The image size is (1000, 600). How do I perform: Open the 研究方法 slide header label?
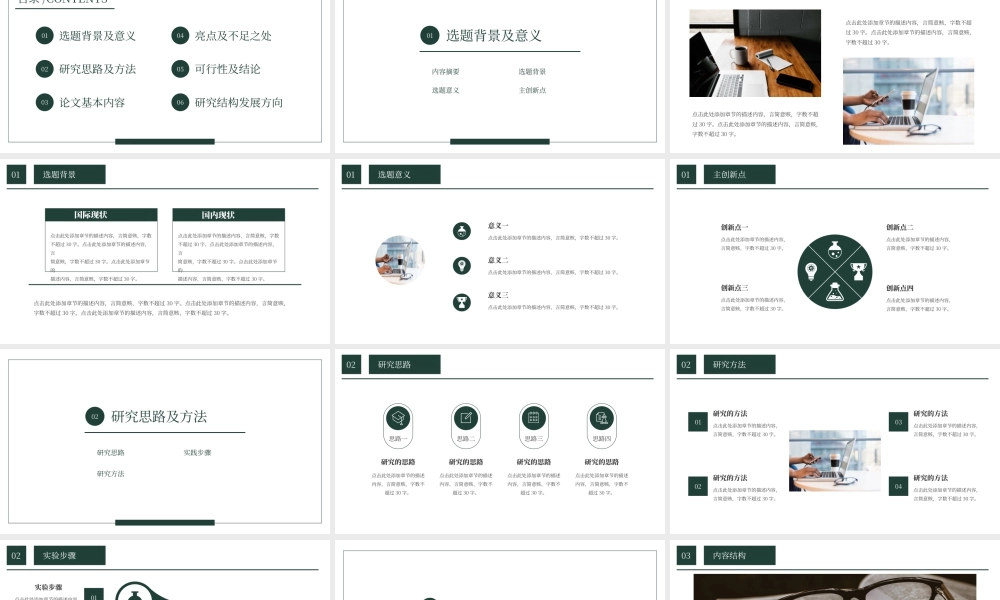pos(740,365)
